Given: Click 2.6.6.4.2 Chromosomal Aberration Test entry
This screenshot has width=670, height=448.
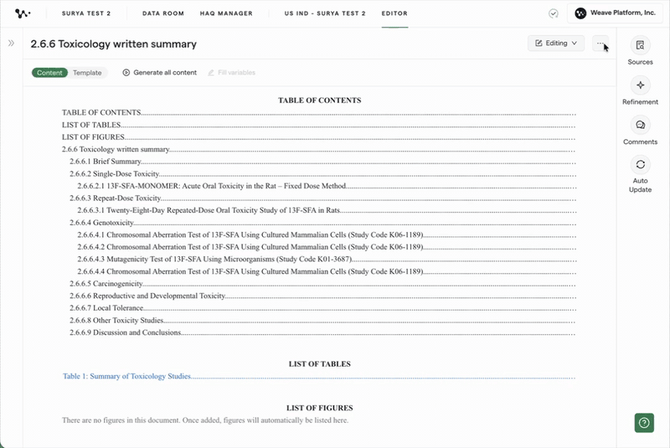Looking at the screenshot, I should (327, 247).
